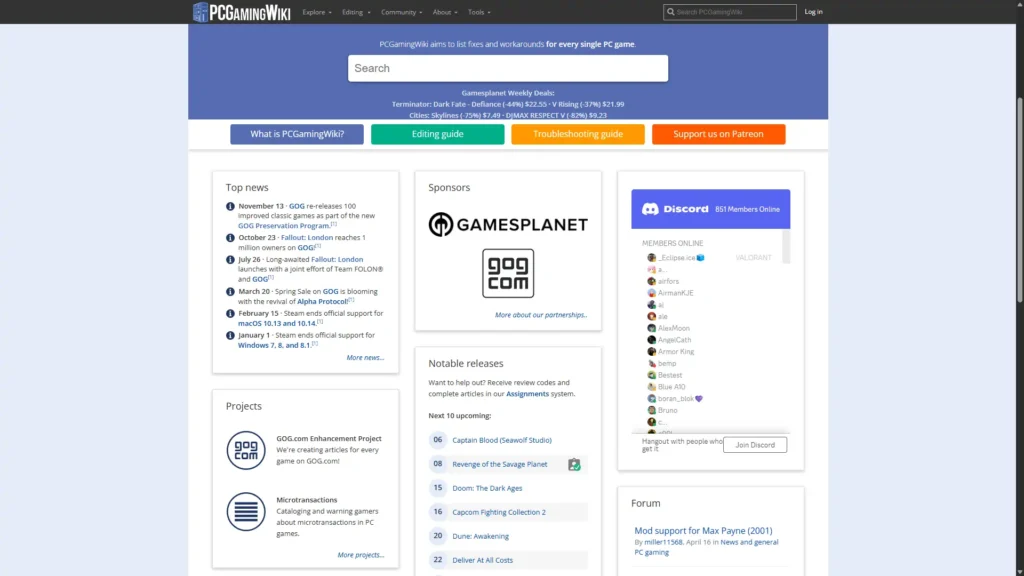Open Alpha Protocol news link
The height and width of the screenshot is (576, 1024).
322,302
